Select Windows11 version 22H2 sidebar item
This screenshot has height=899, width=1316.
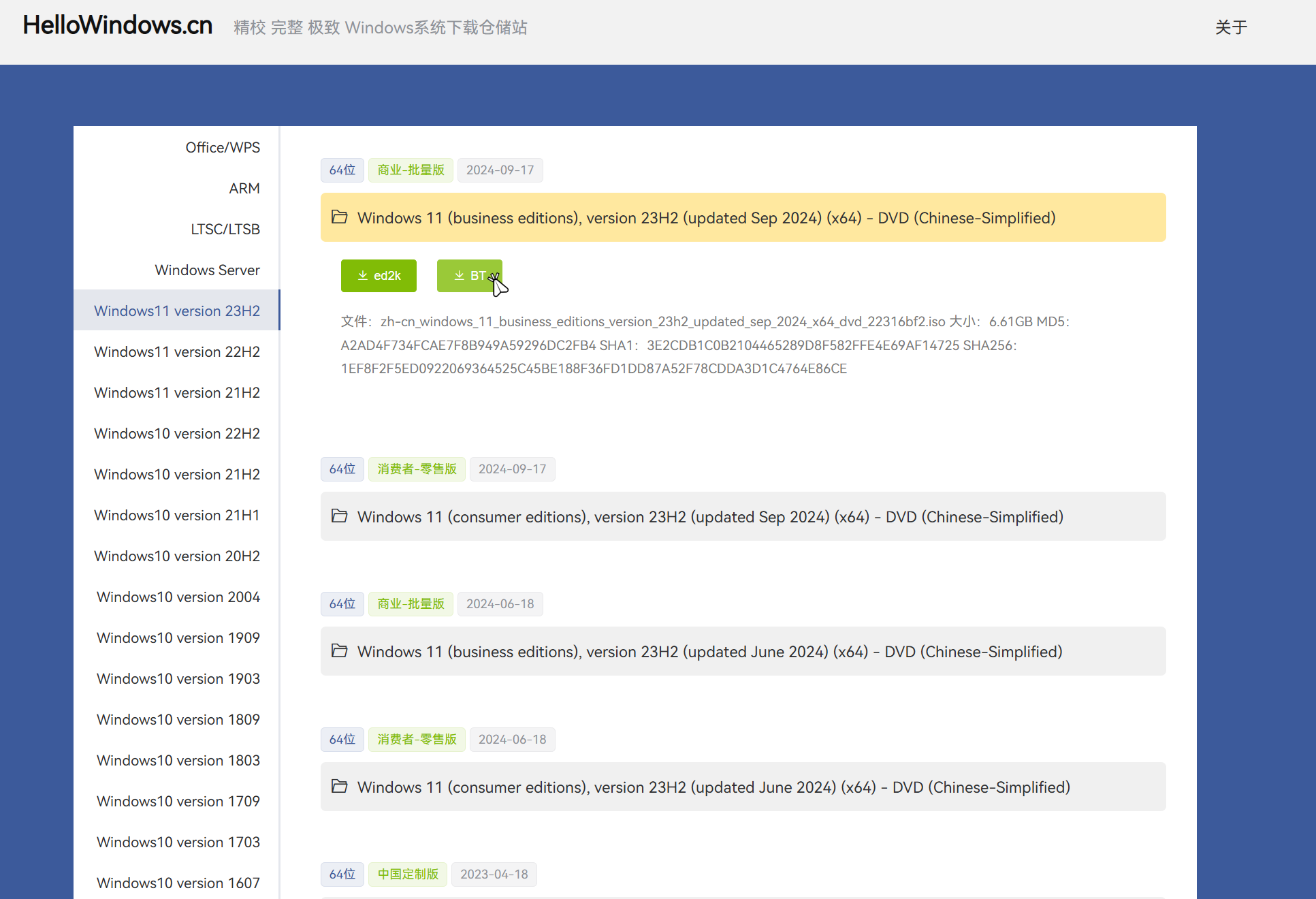[176, 351]
